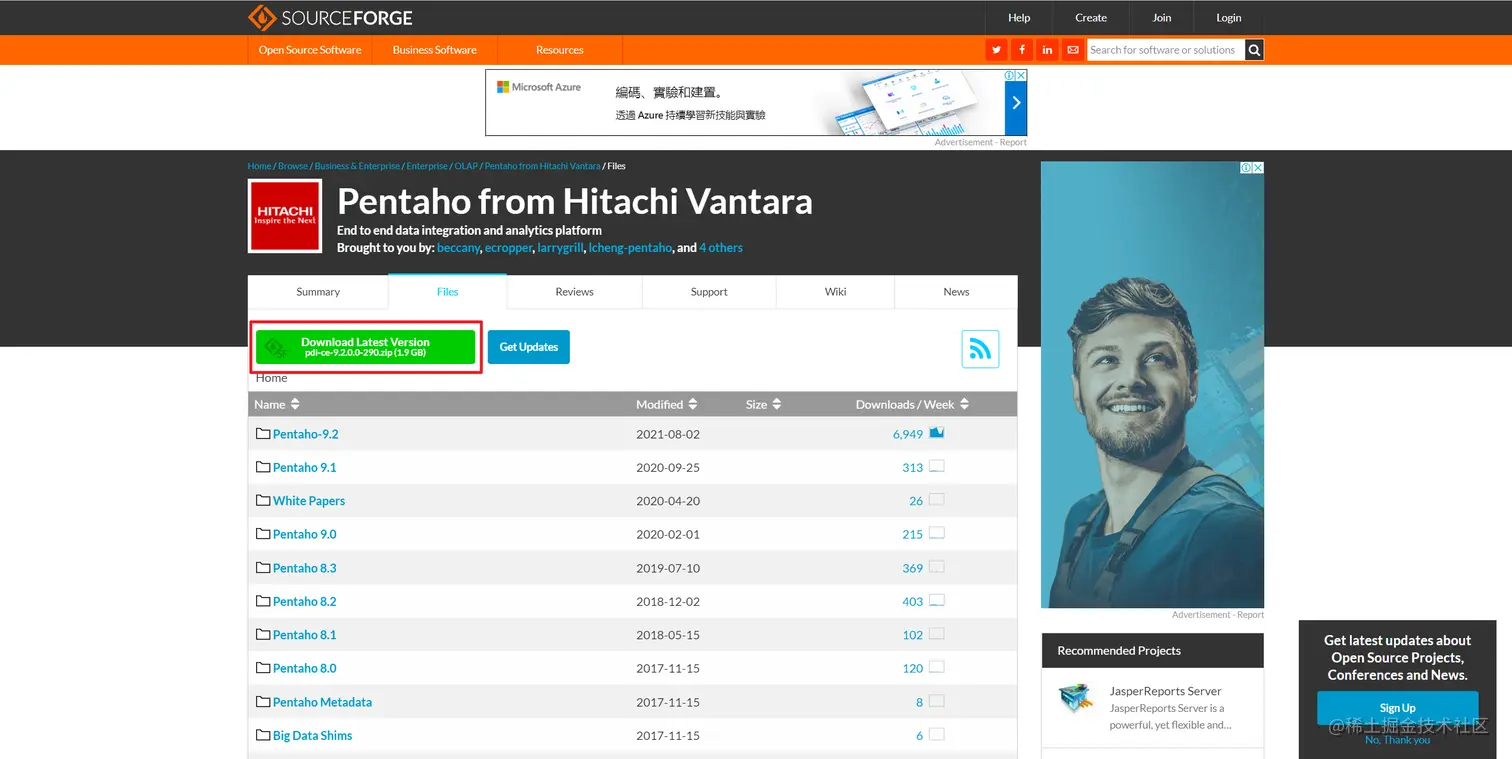Image resolution: width=1512 pixels, height=759 pixels.
Task: Click the 6,949 downloads count link
Action: click(x=908, y=434)
